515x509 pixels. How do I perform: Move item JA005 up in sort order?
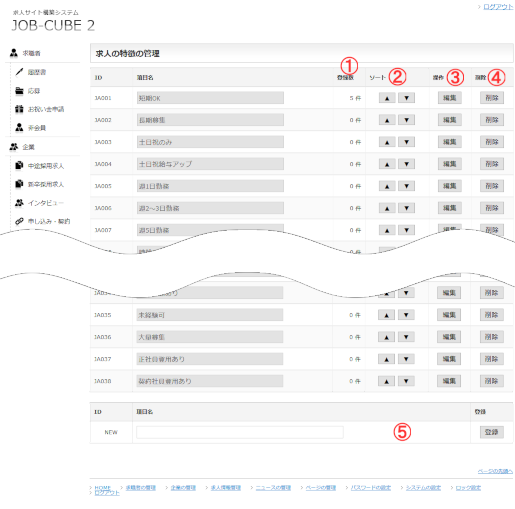tap(387, 186)
